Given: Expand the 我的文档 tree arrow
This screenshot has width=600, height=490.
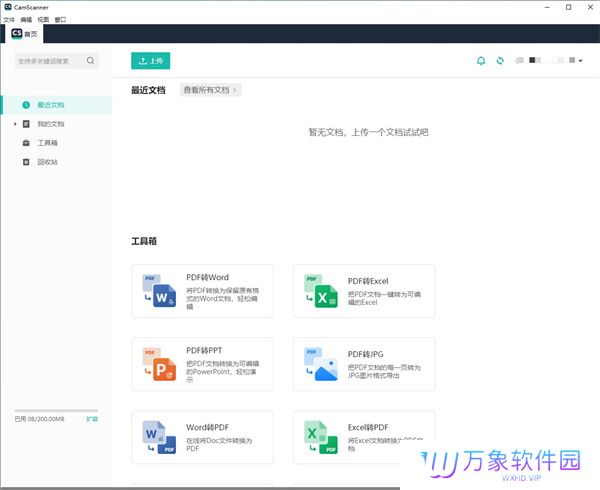Looking at the screenshot, I should pos(15,124).
